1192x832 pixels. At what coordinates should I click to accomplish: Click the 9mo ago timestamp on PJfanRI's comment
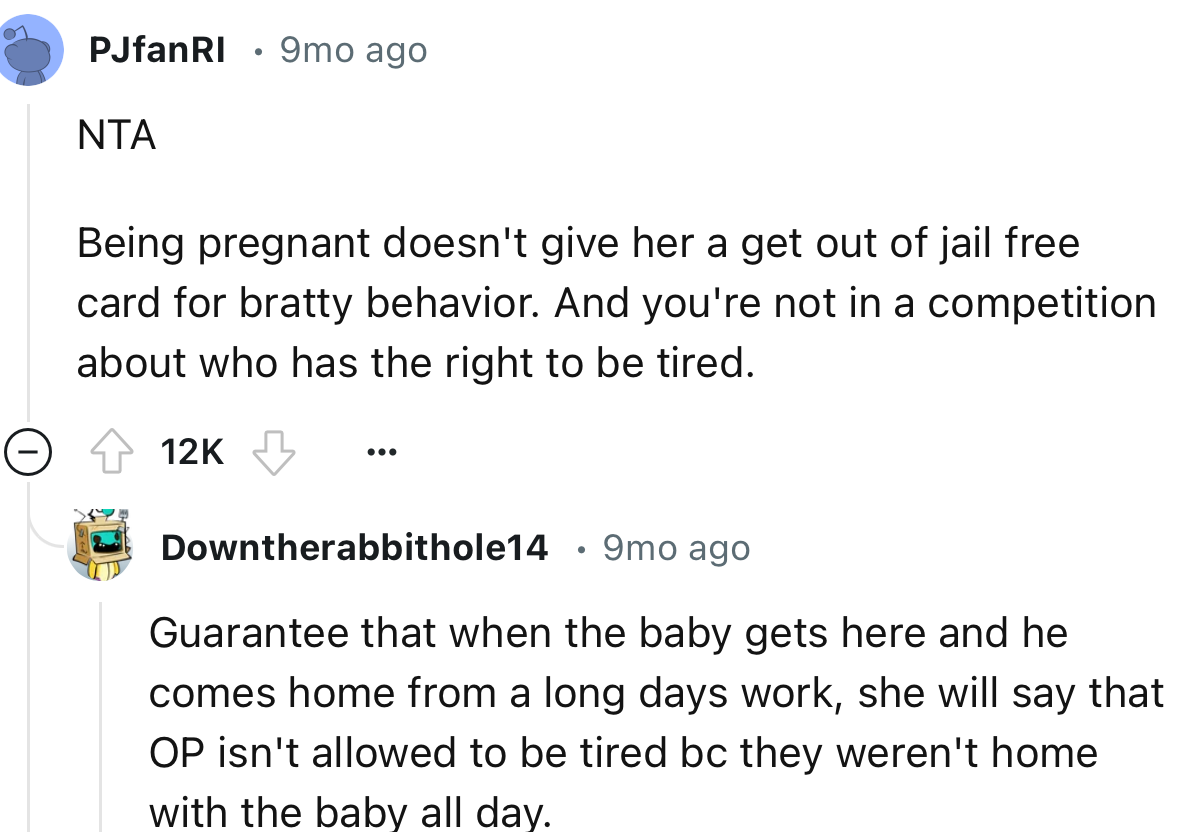point(352,50)
